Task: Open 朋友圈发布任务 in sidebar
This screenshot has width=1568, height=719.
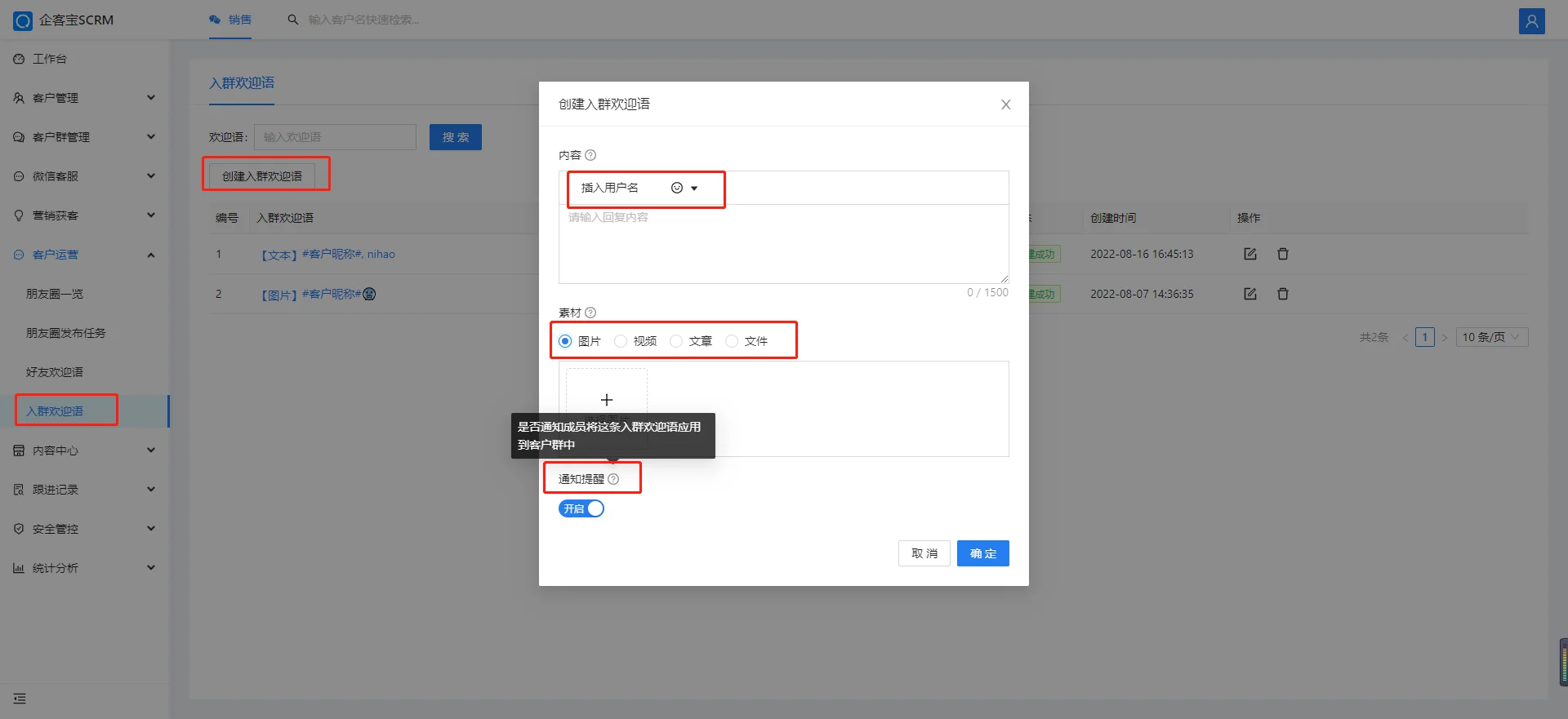Action: click(x=66, y=333)
